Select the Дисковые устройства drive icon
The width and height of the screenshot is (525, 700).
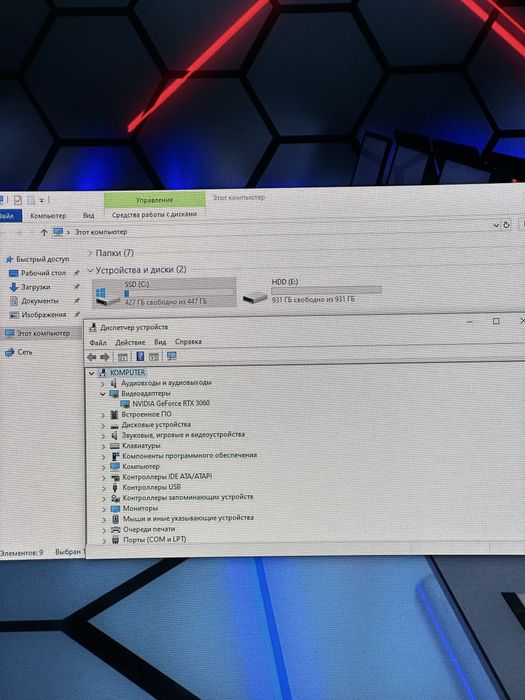(115, 425)
